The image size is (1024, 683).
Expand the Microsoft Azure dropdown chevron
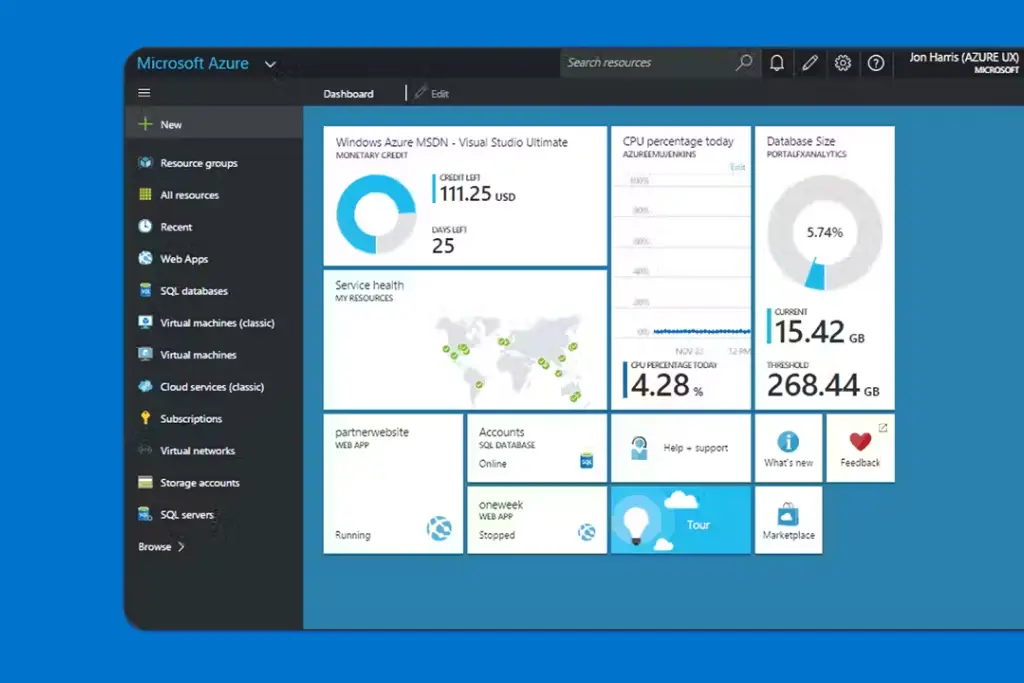270,64
